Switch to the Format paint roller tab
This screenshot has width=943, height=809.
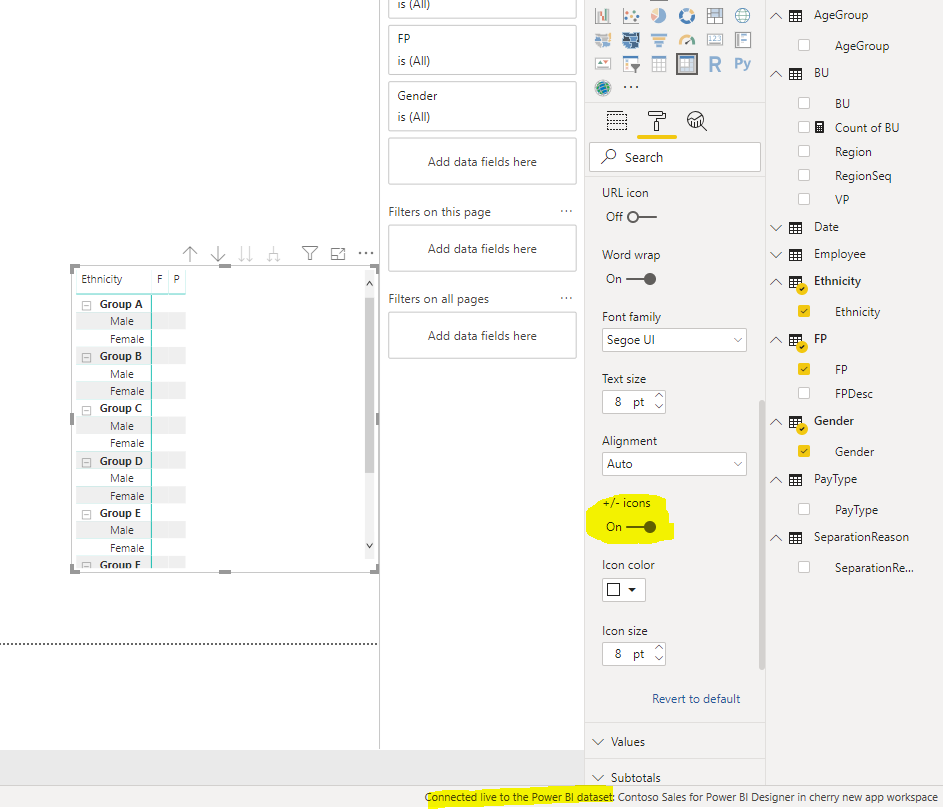pos(657,121)
